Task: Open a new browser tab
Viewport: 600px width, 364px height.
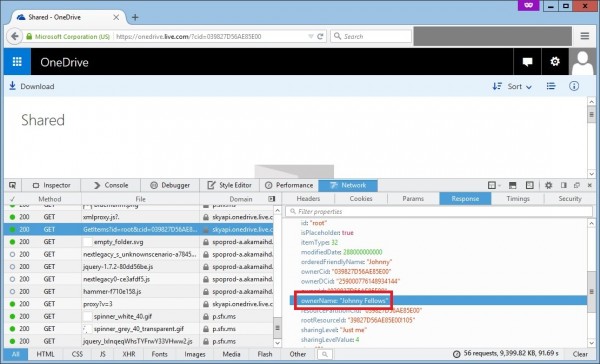Action: (135, 17)
